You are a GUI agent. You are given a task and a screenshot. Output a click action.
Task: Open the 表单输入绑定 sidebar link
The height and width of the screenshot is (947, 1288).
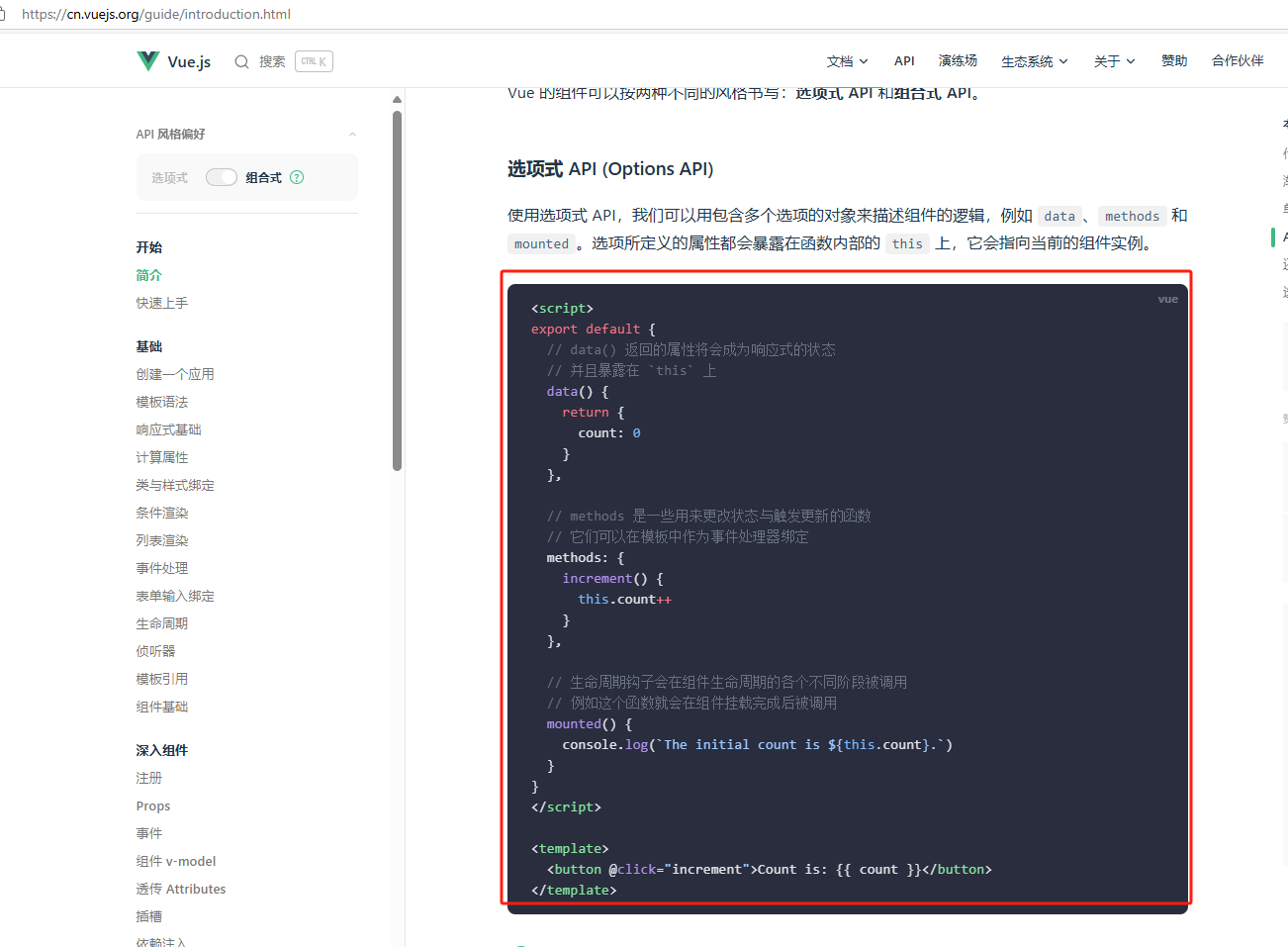[x=175, y=596]
